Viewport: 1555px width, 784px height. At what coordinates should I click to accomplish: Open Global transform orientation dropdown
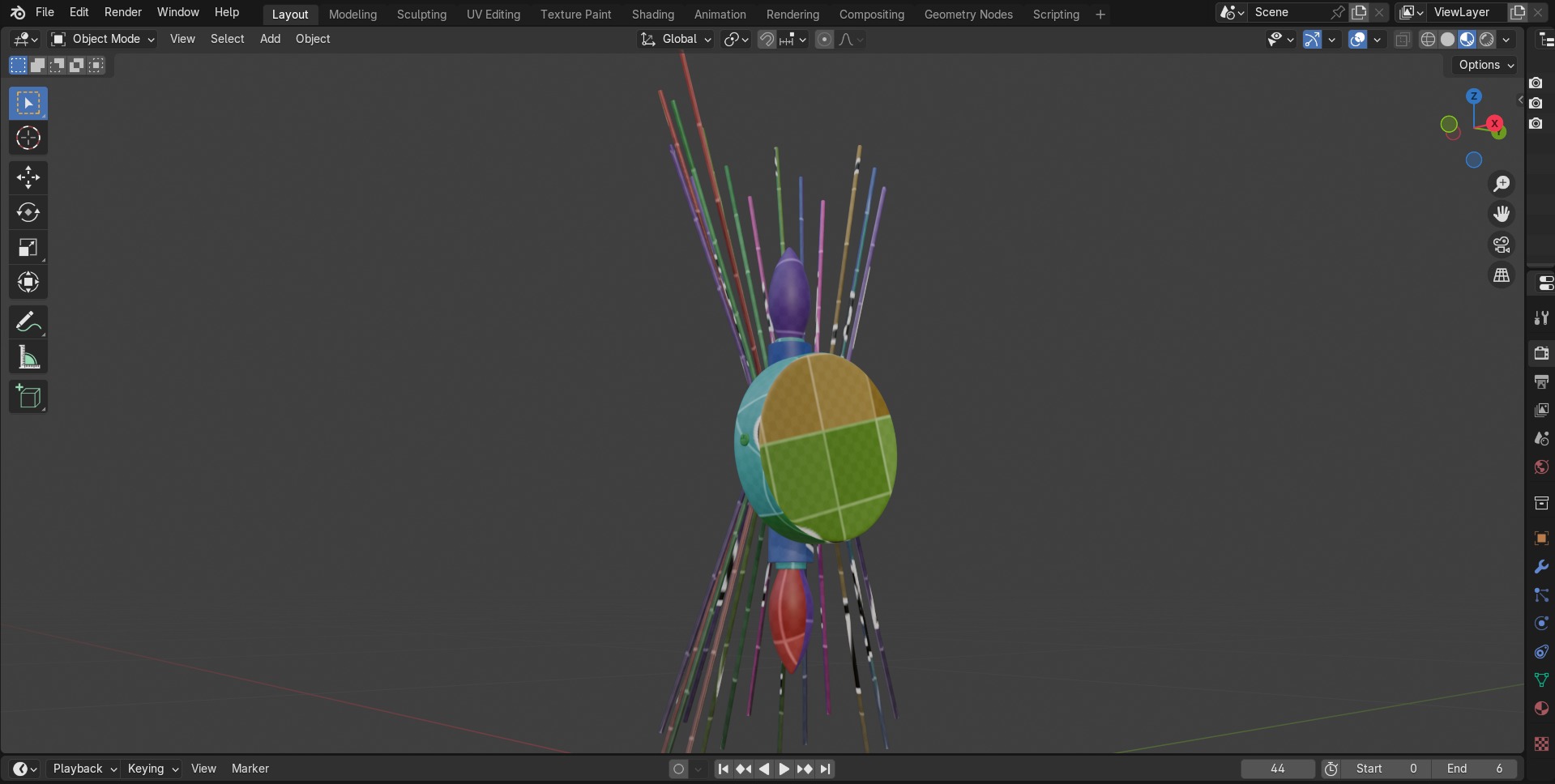pos(676,39)
